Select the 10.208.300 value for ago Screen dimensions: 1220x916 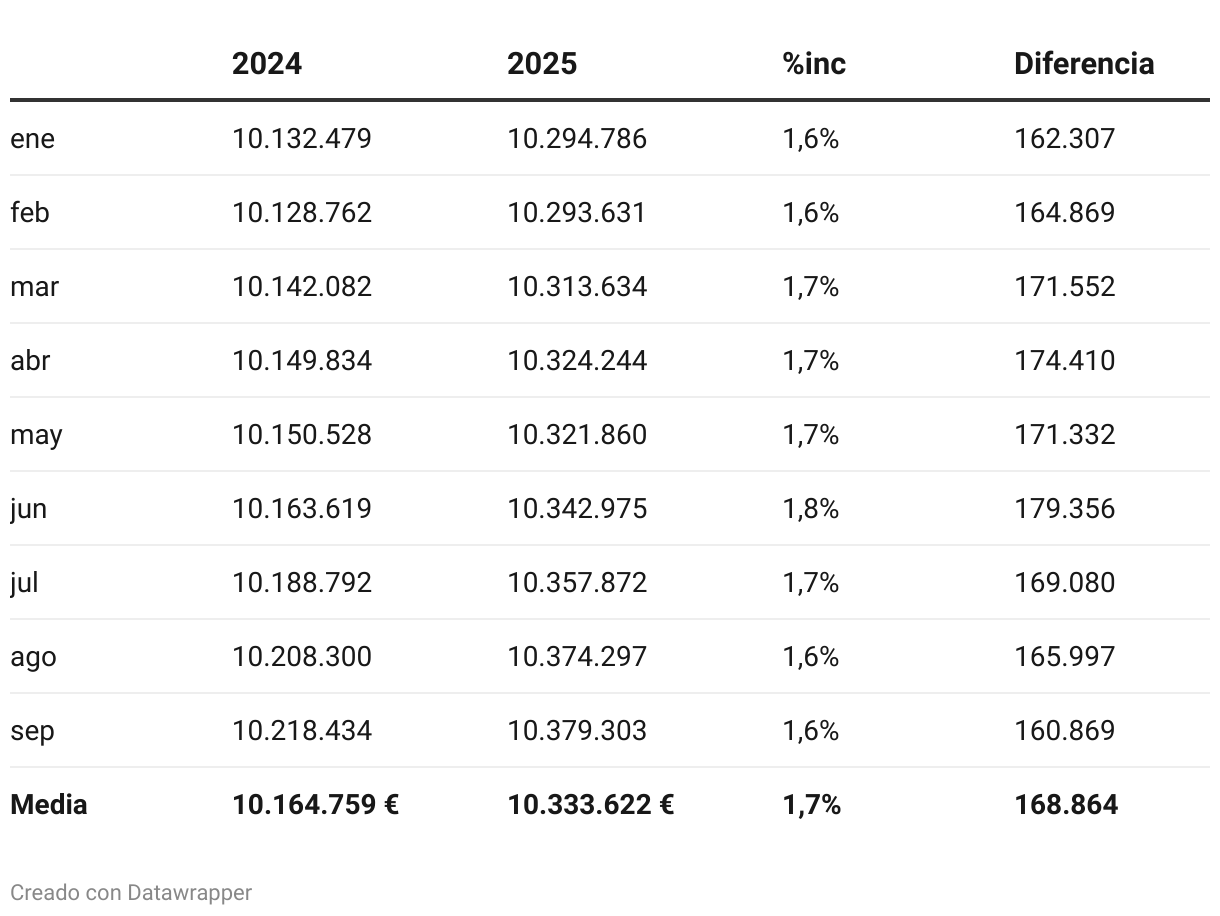[x=301, y=657]
